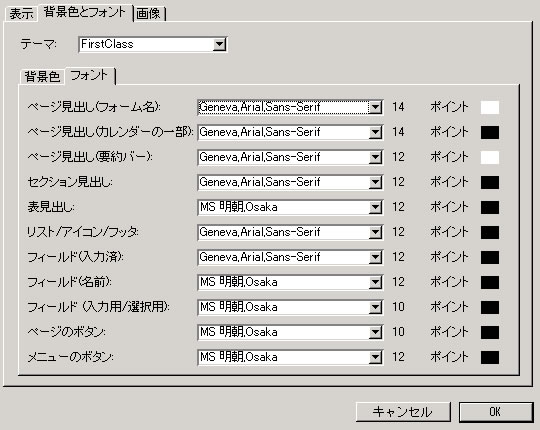540x430 pixels.
Task: Click font size 10 for フィールド (入力用/選択用)
Action: [x=398, y=307]
